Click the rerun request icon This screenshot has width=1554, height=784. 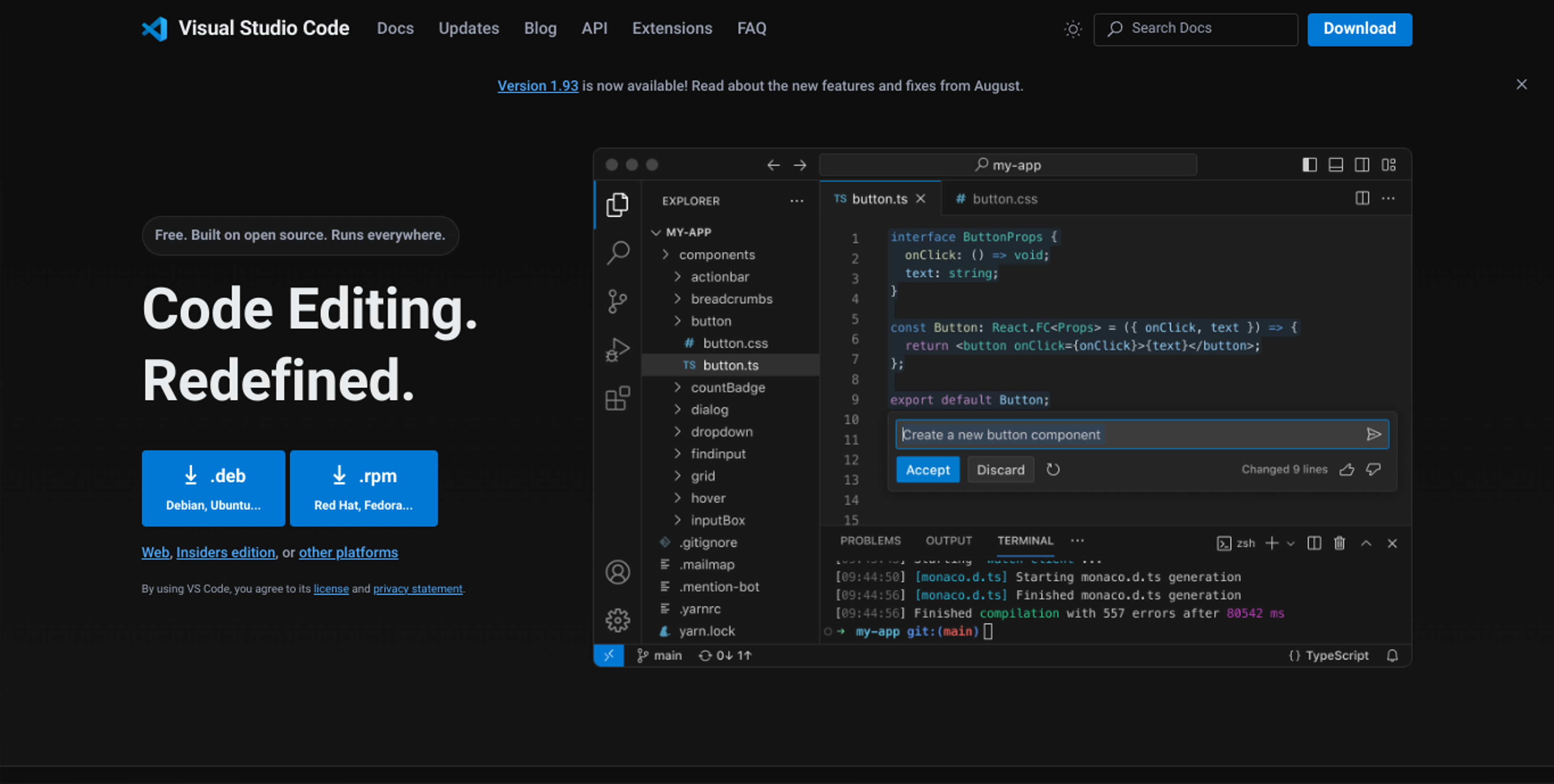[1053, 469]
